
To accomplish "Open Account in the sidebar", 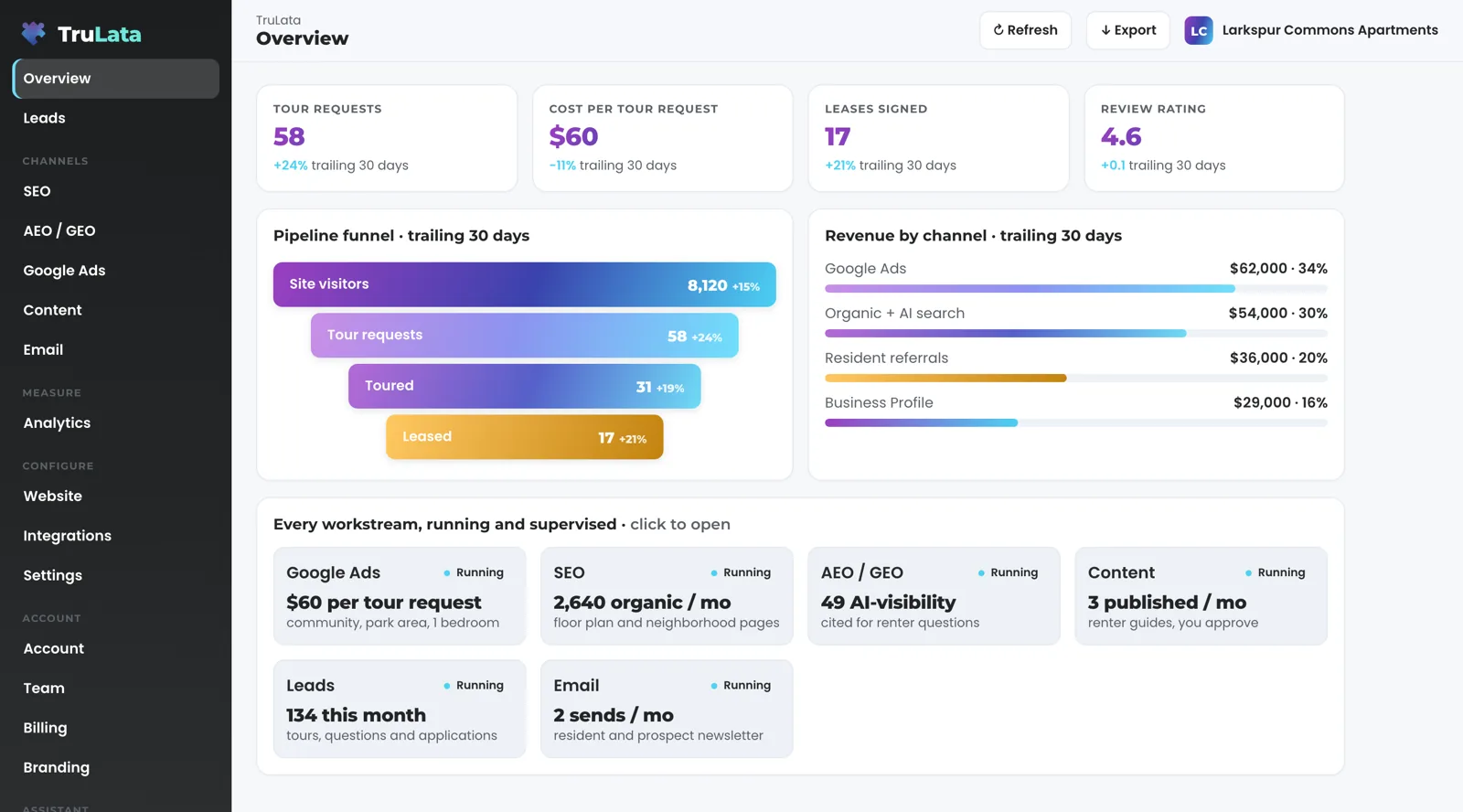I will pyautogui.click(x=116, y=648).
